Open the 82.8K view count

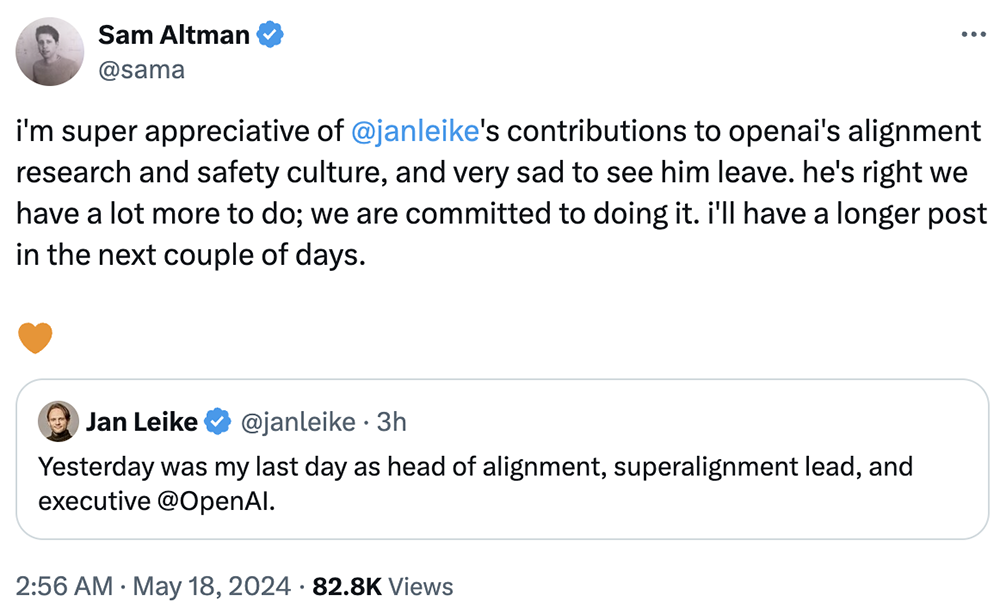click(347, 586)
